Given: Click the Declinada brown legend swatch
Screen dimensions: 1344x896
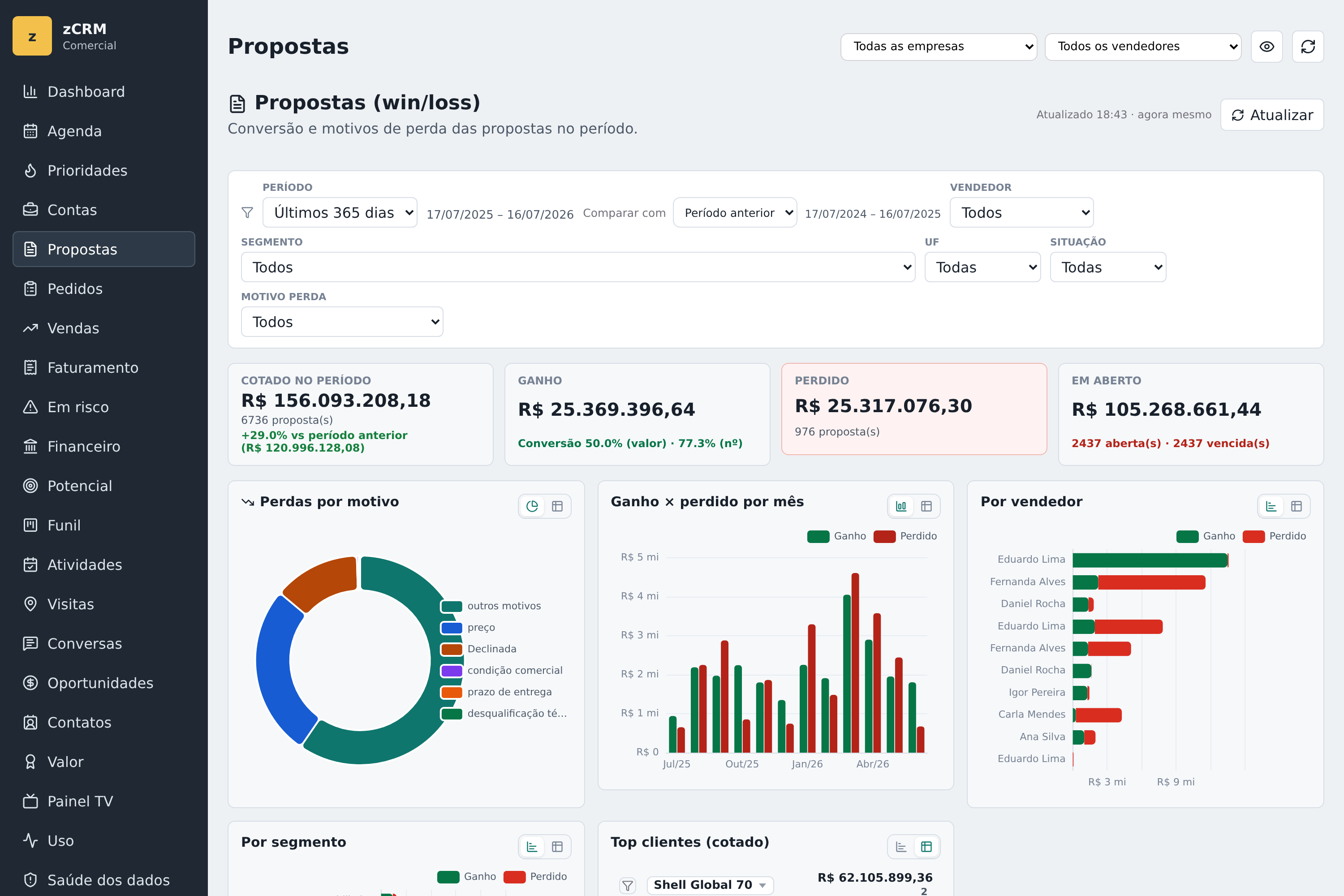Looking at the screenshot, I should (452, 649).
